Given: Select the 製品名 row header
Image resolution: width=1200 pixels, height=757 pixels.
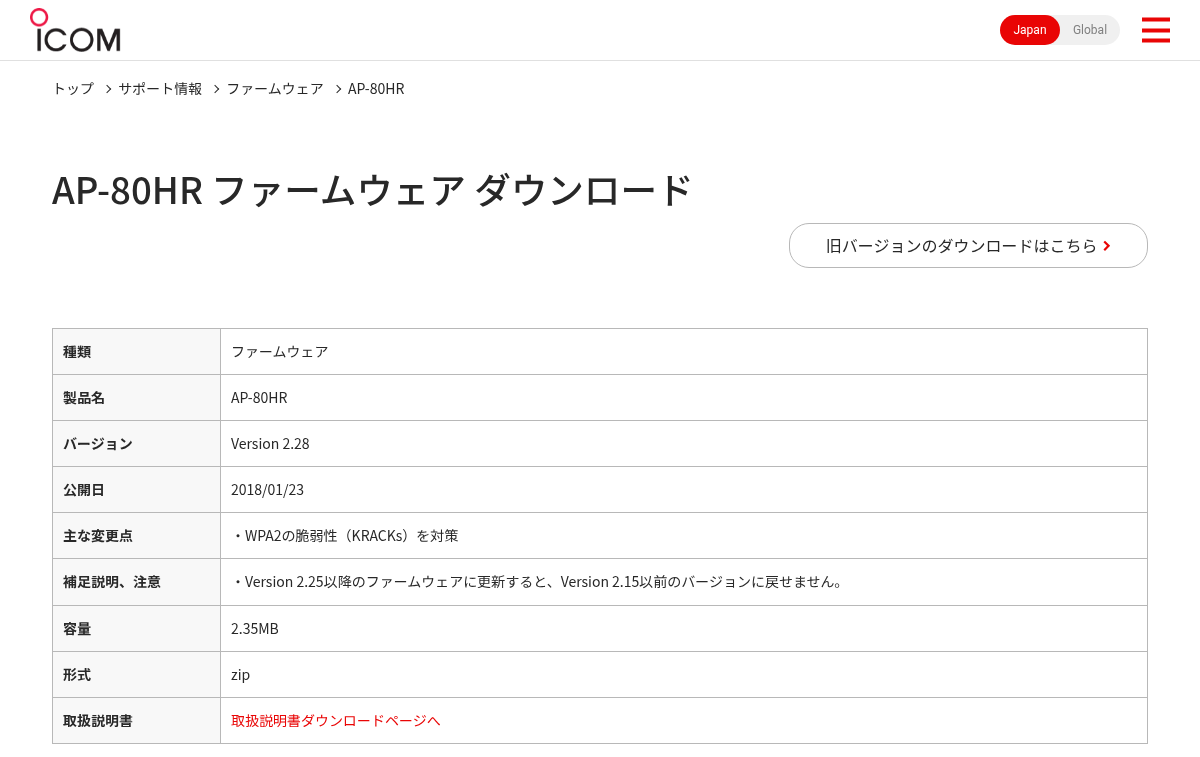Looking at the screenshot, I should (x=136, y=397).
